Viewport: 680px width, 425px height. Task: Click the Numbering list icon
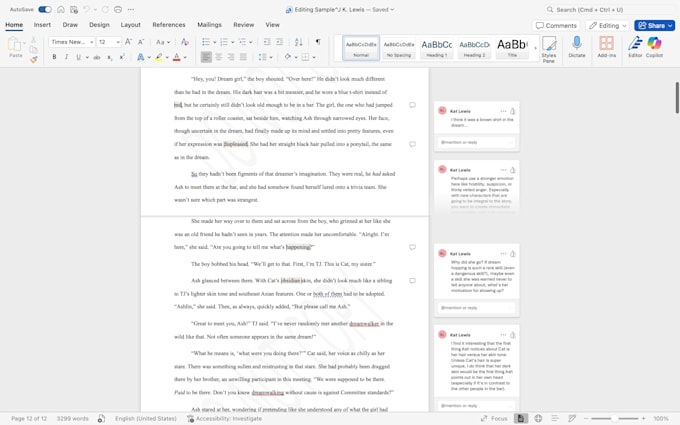224,42
